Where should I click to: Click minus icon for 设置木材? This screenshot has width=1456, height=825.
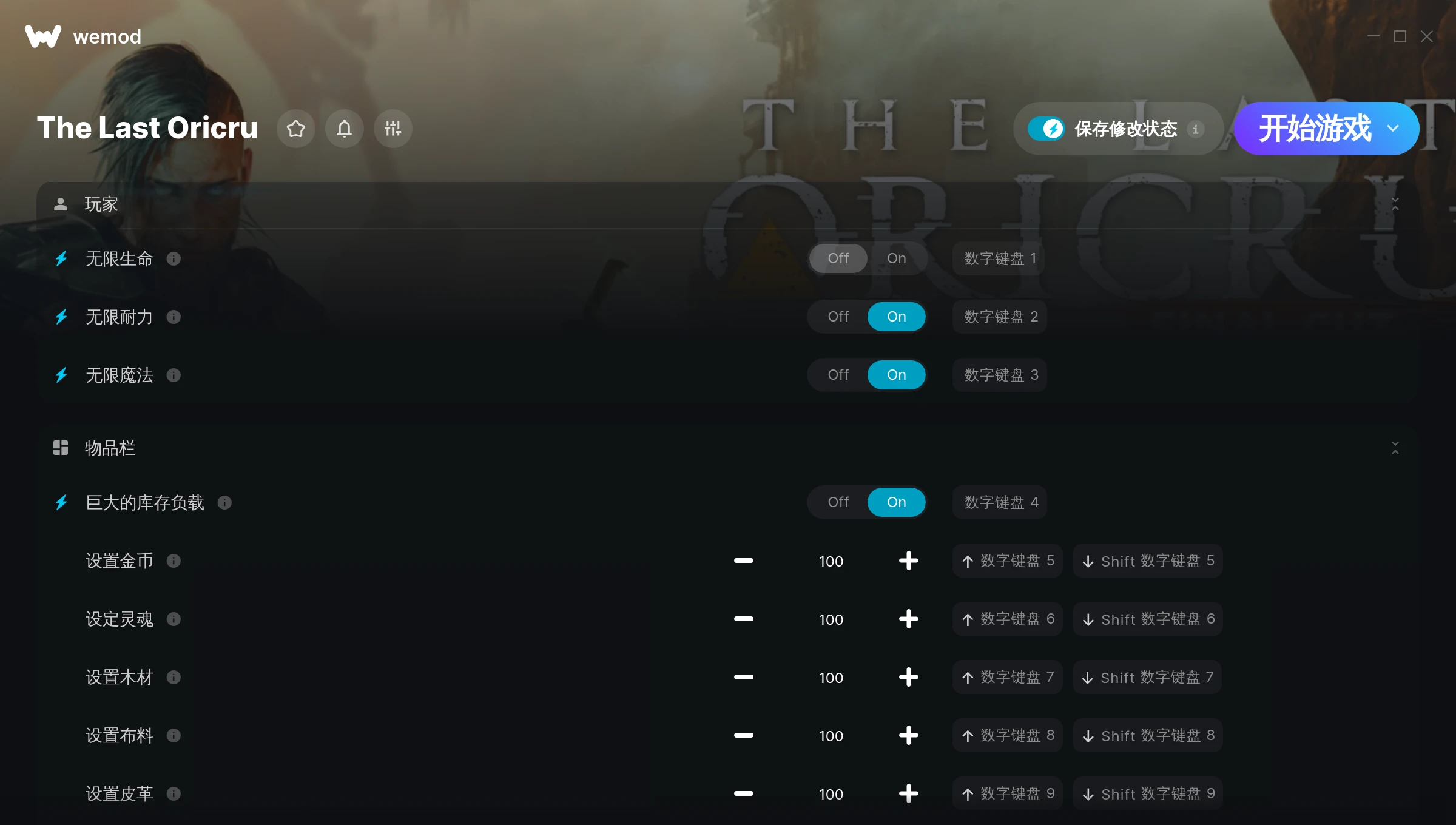click(743, 678)
